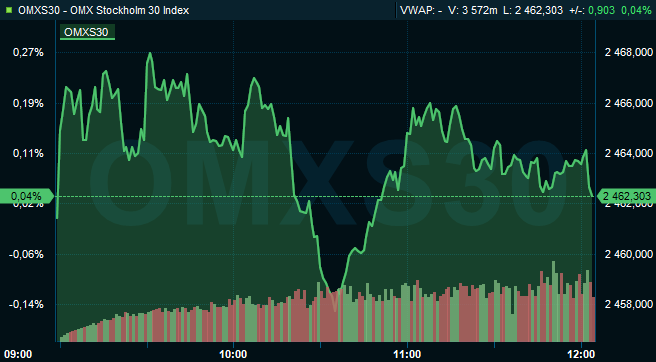Click the 2 468,000 right axis label
The height and width of the screenshot is (362, 656).
pyautogui.click(x=629, y=53)
